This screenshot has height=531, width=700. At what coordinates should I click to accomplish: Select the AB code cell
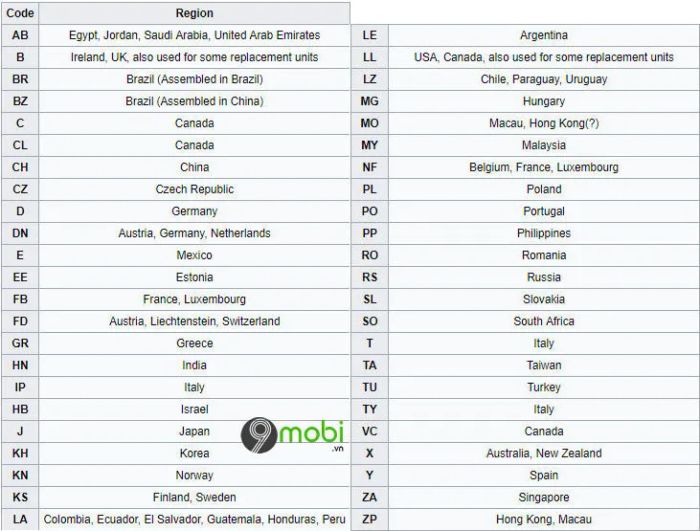tap(20, 35)
